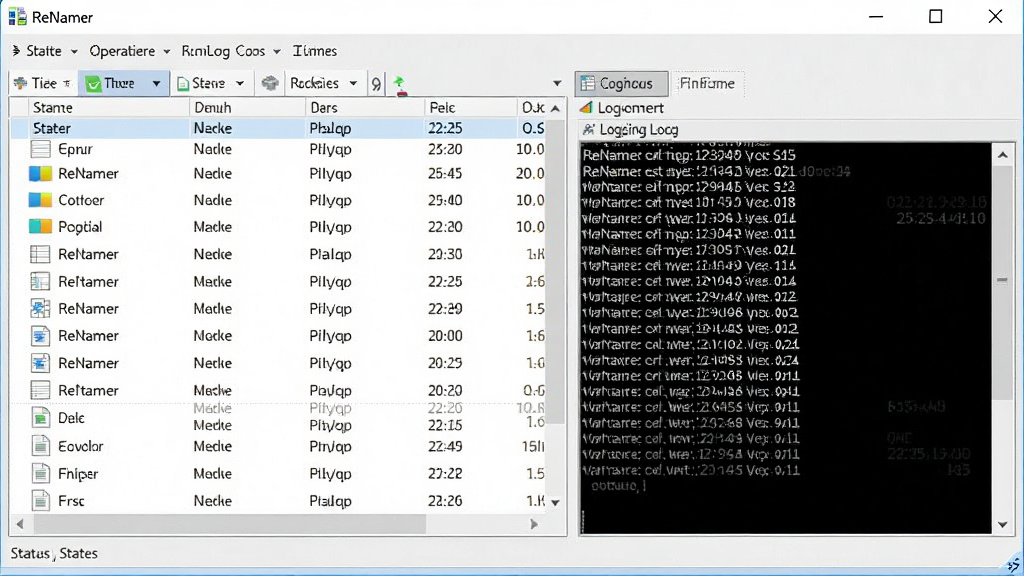Image resolution: width=1024 pixels, height=576 pixels.
Task: Select the highlighted Stater row
Action: click(x=280, y=128)
